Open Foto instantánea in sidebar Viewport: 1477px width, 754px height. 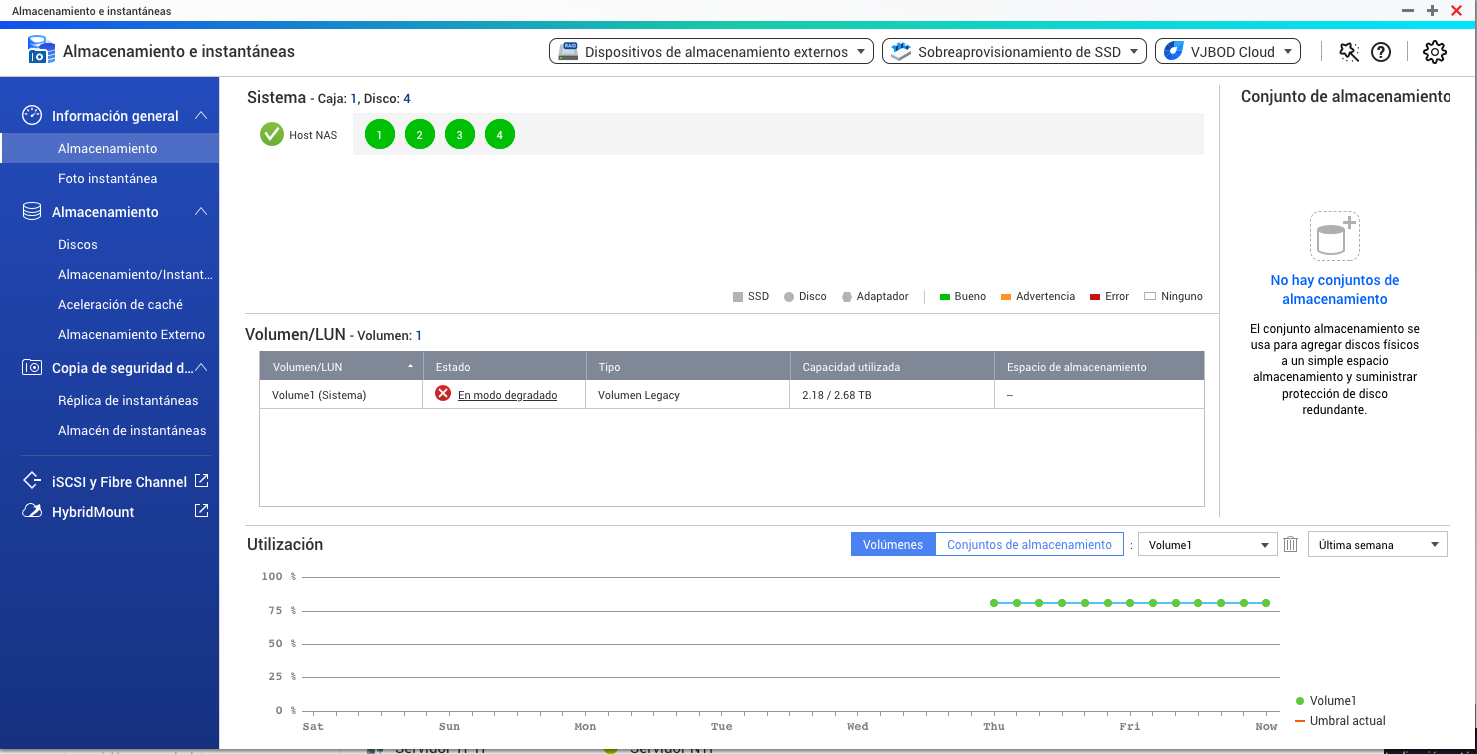pyautogui.click(x=107, y=179)
